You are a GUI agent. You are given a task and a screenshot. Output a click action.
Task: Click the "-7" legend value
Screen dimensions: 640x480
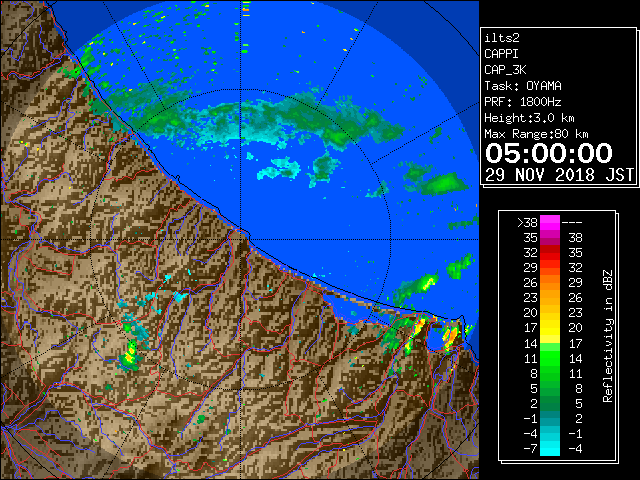[530, 449]
